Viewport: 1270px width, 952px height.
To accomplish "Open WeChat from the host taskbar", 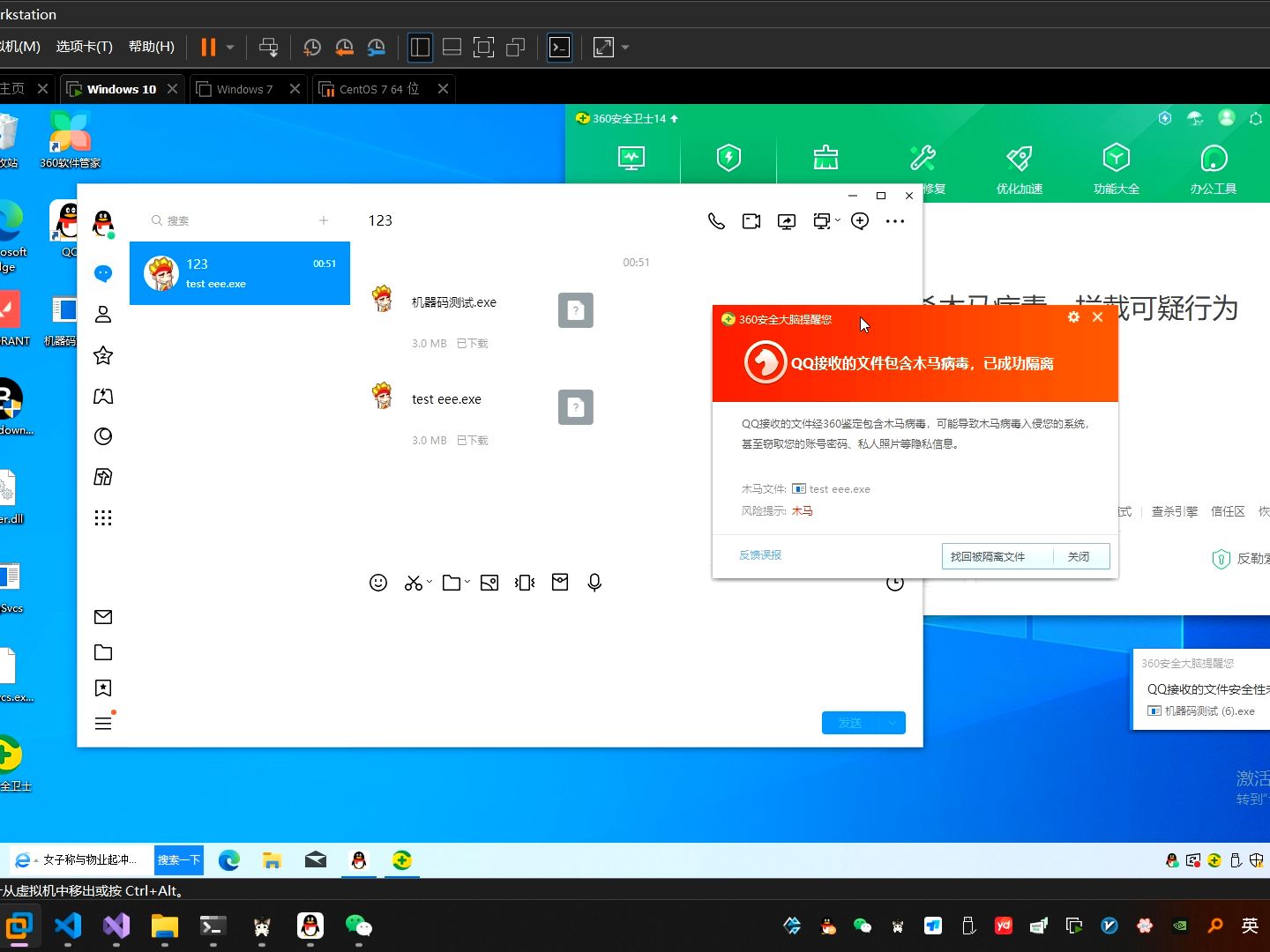I will (x=358, y=926).
